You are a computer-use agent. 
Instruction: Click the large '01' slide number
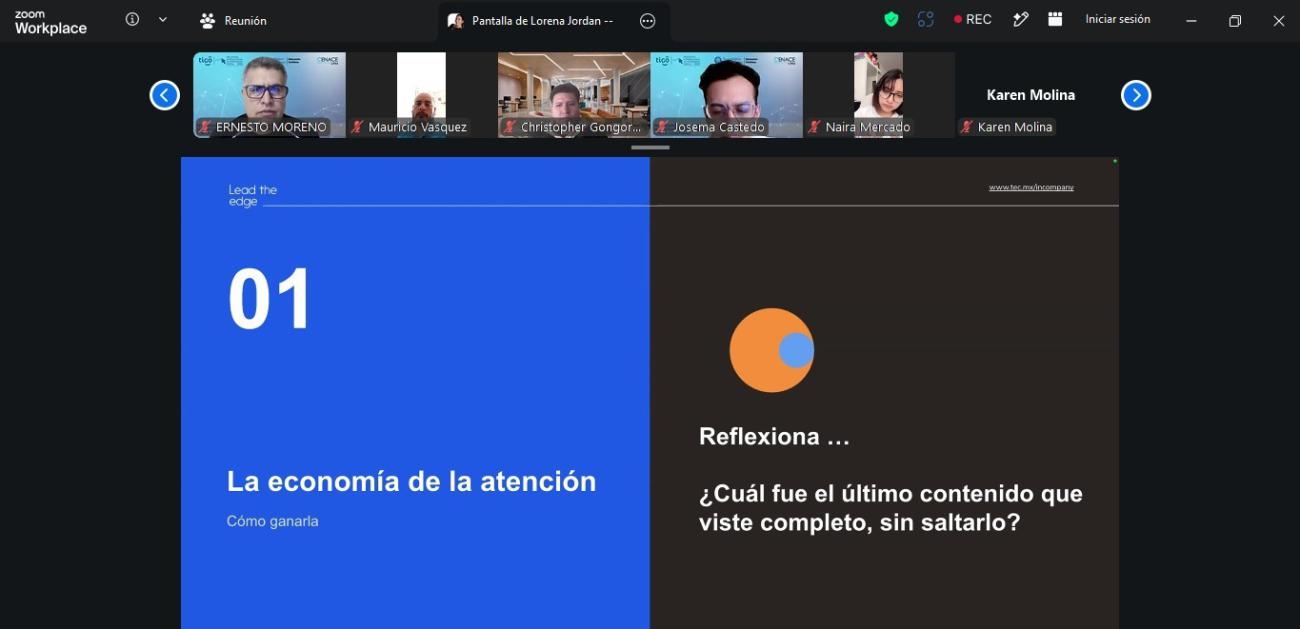tap(270, 299)
